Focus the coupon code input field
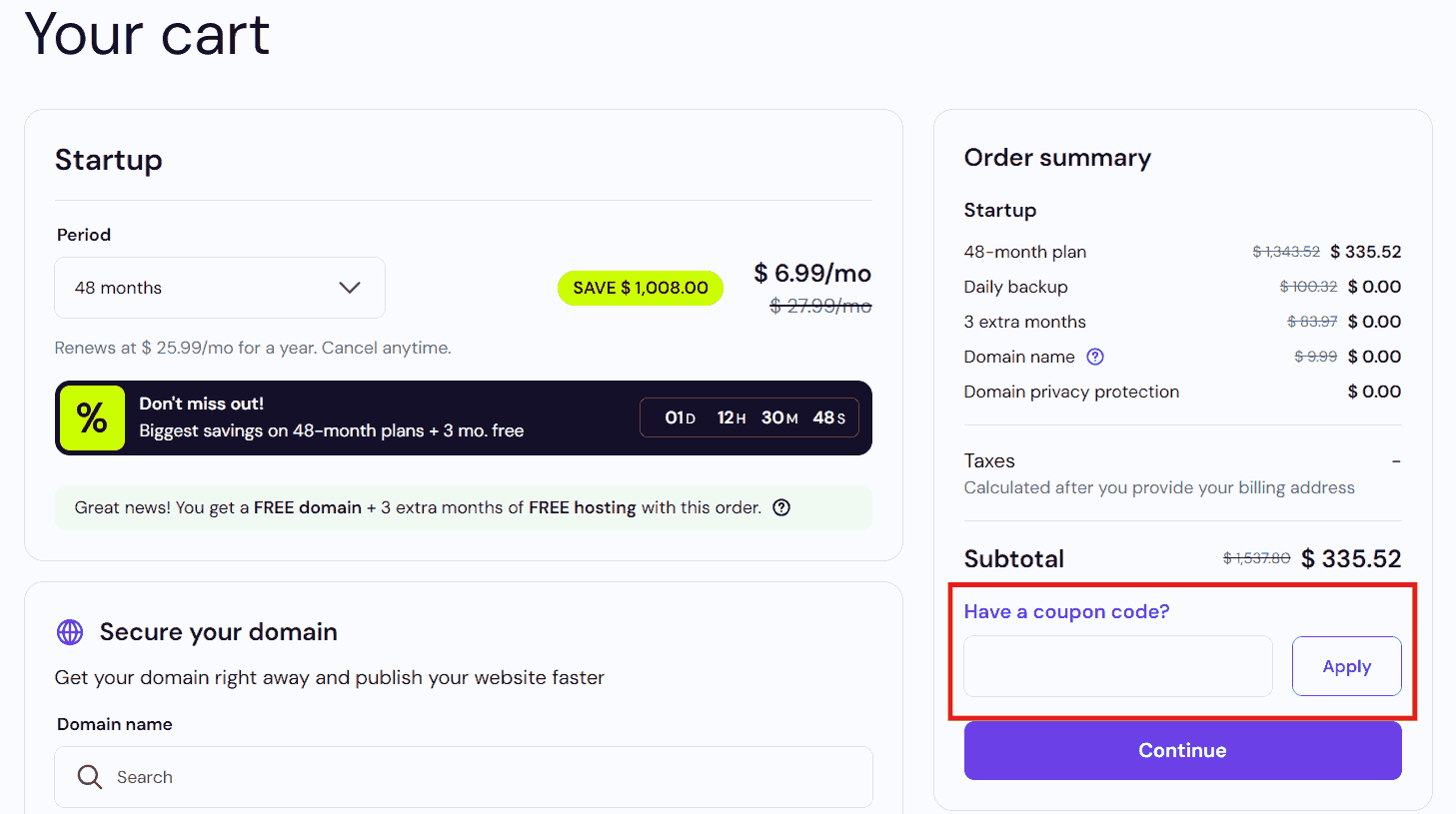This screenshot has width=1456, height=814. point(1117,666)
